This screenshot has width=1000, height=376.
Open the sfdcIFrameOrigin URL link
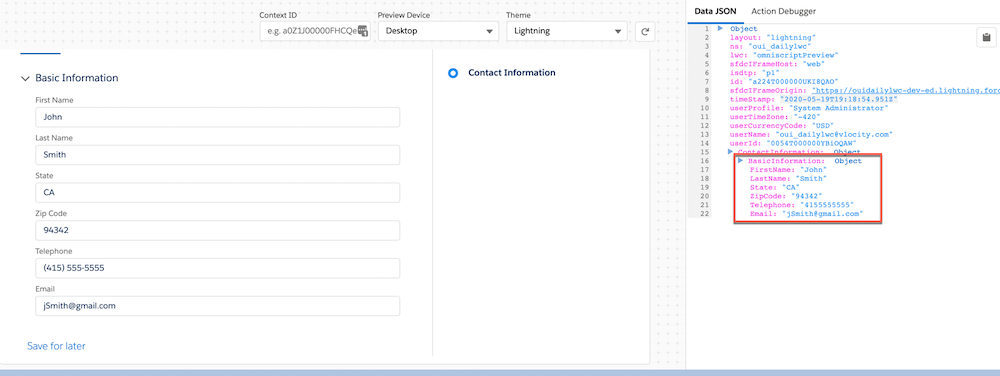906,91
